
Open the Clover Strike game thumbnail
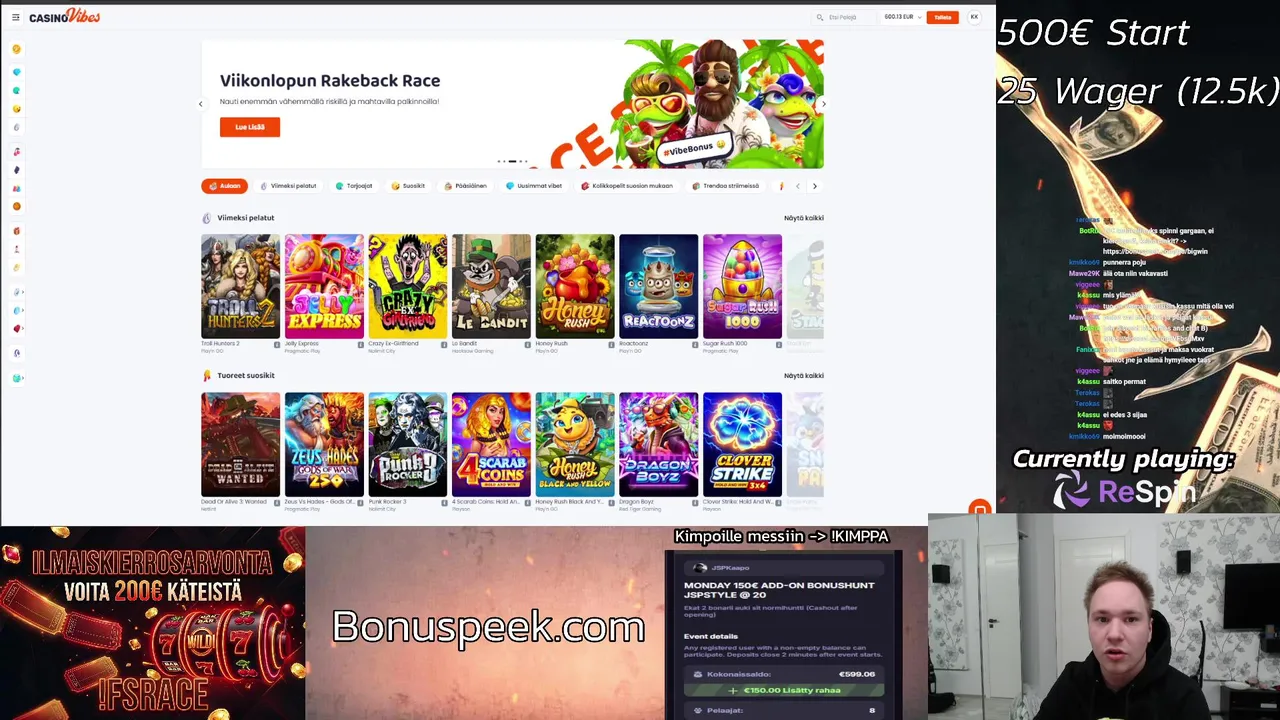click(742, 444)
